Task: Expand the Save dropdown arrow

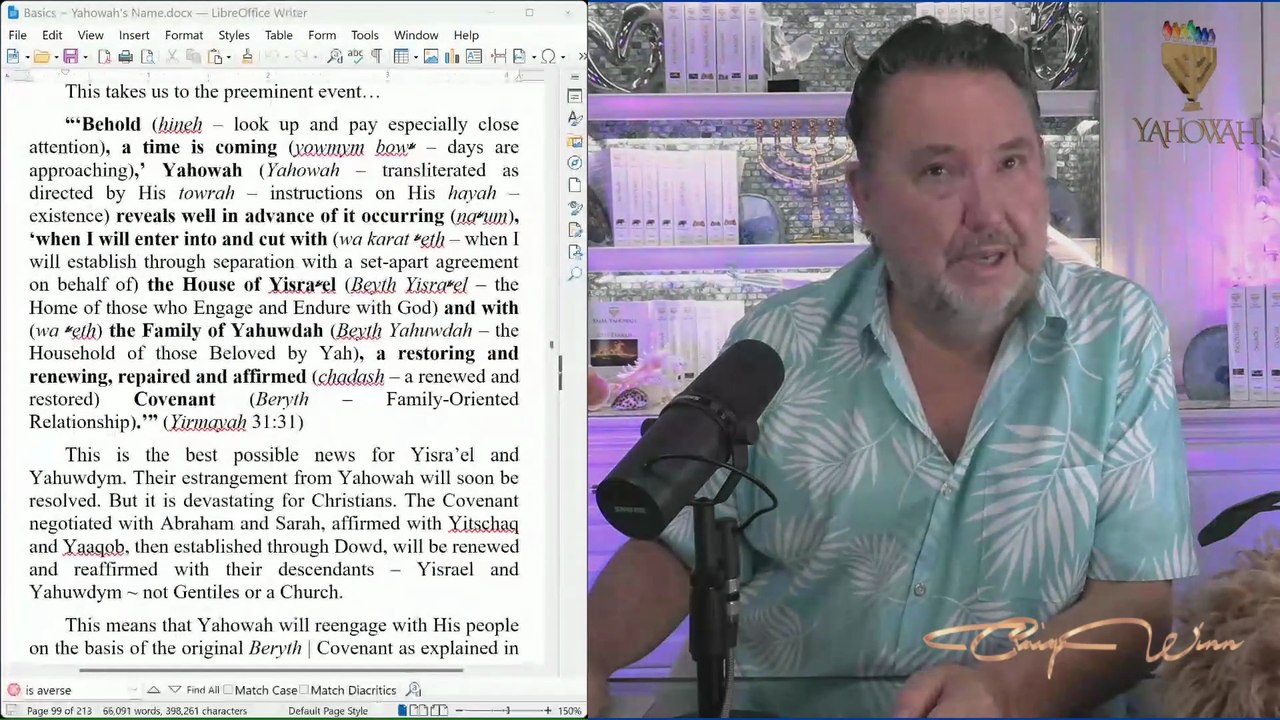Action: [84, 57]
